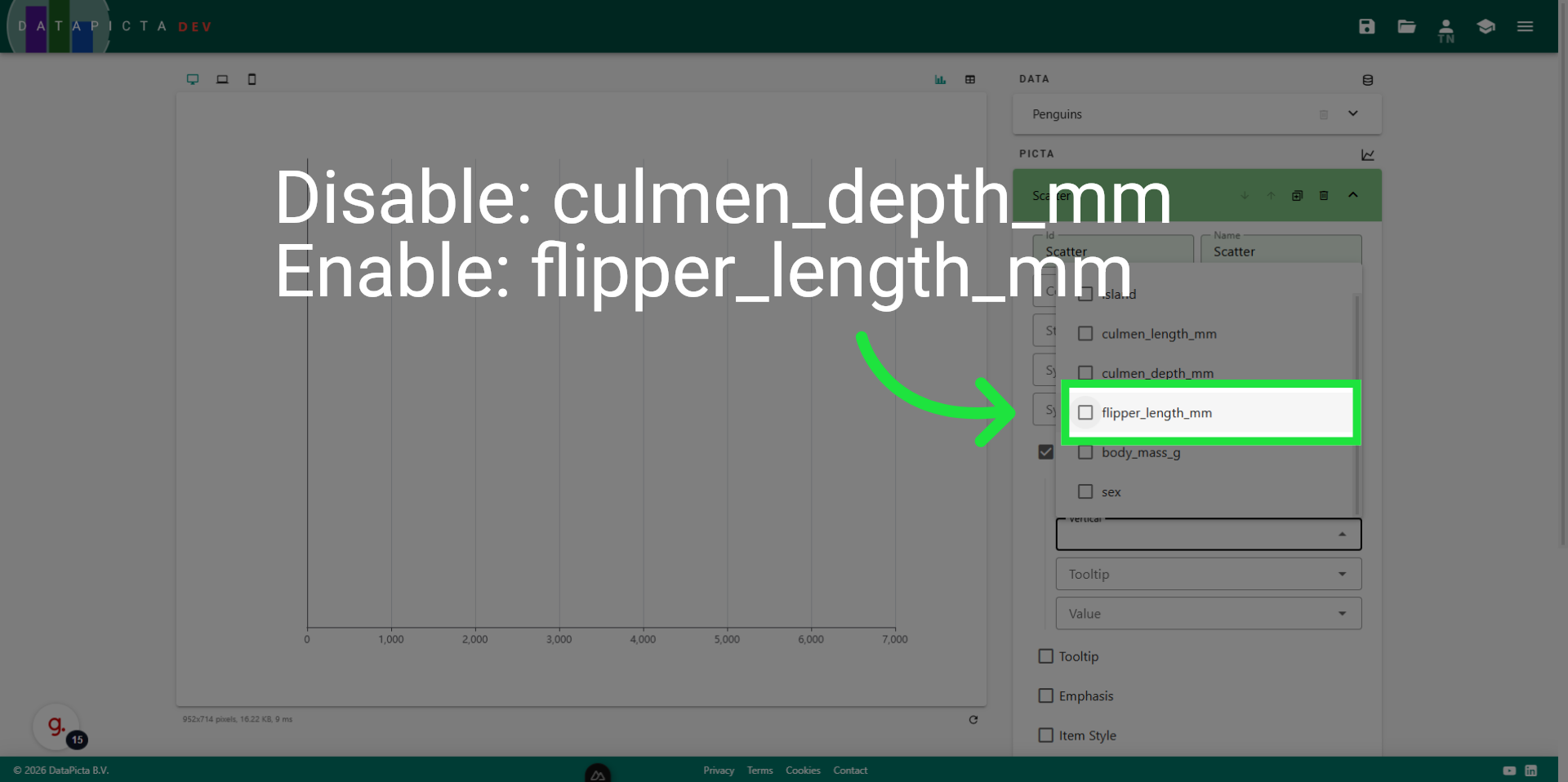Click the refresh chart icon

[973, 719]
